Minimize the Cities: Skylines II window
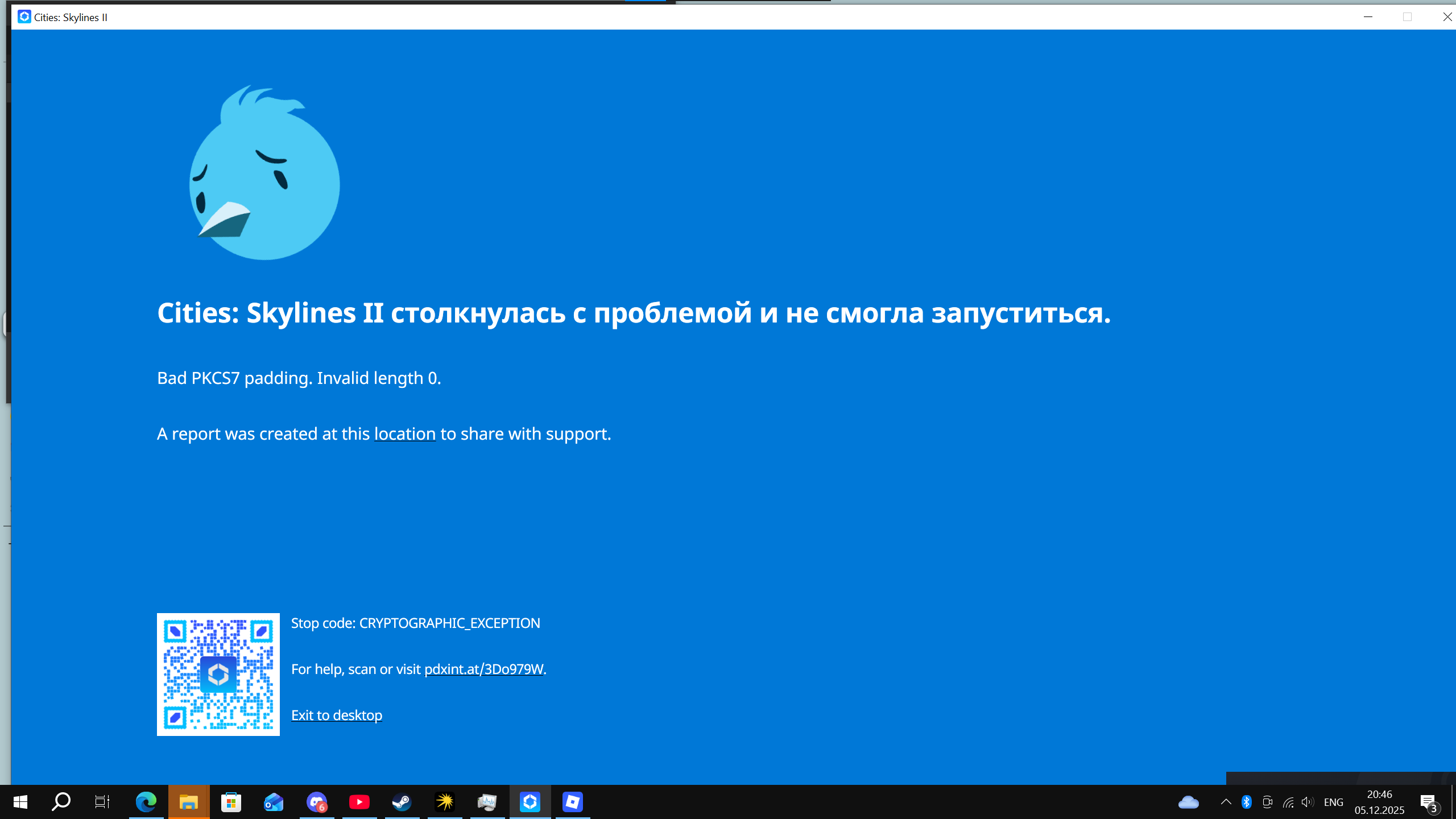 point(1368,17)
